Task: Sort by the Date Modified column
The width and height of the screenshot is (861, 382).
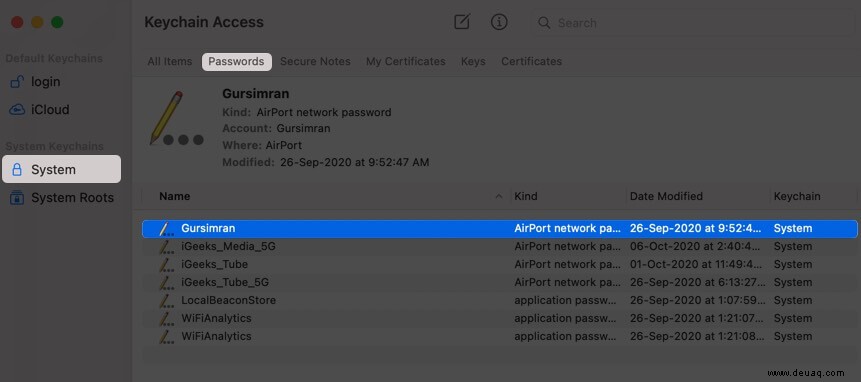Action: point(666,196)
